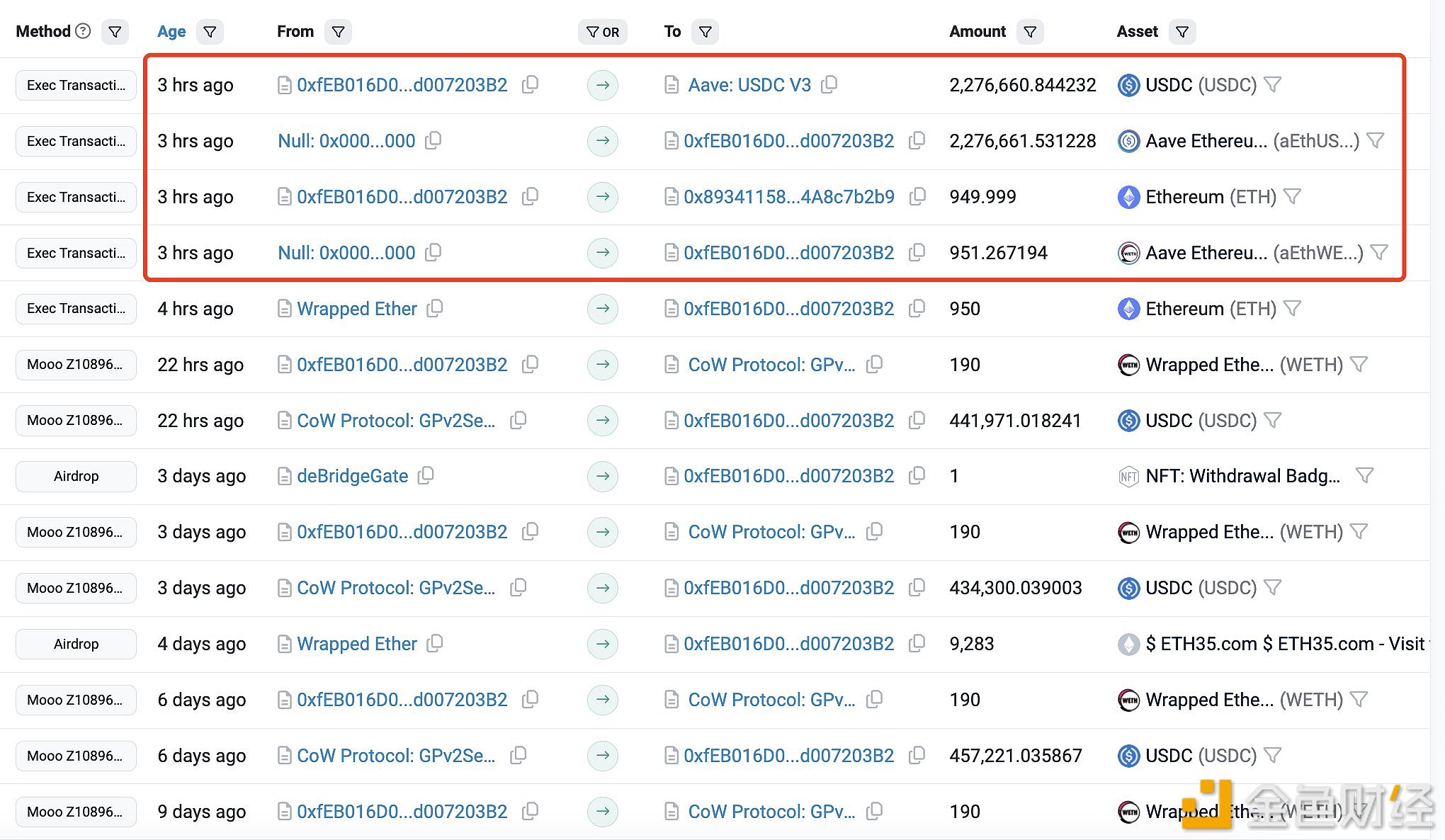Click the amount 2,276,661.531228
The height and width of the screenshot is (840, 1445).
[1023, 141]
